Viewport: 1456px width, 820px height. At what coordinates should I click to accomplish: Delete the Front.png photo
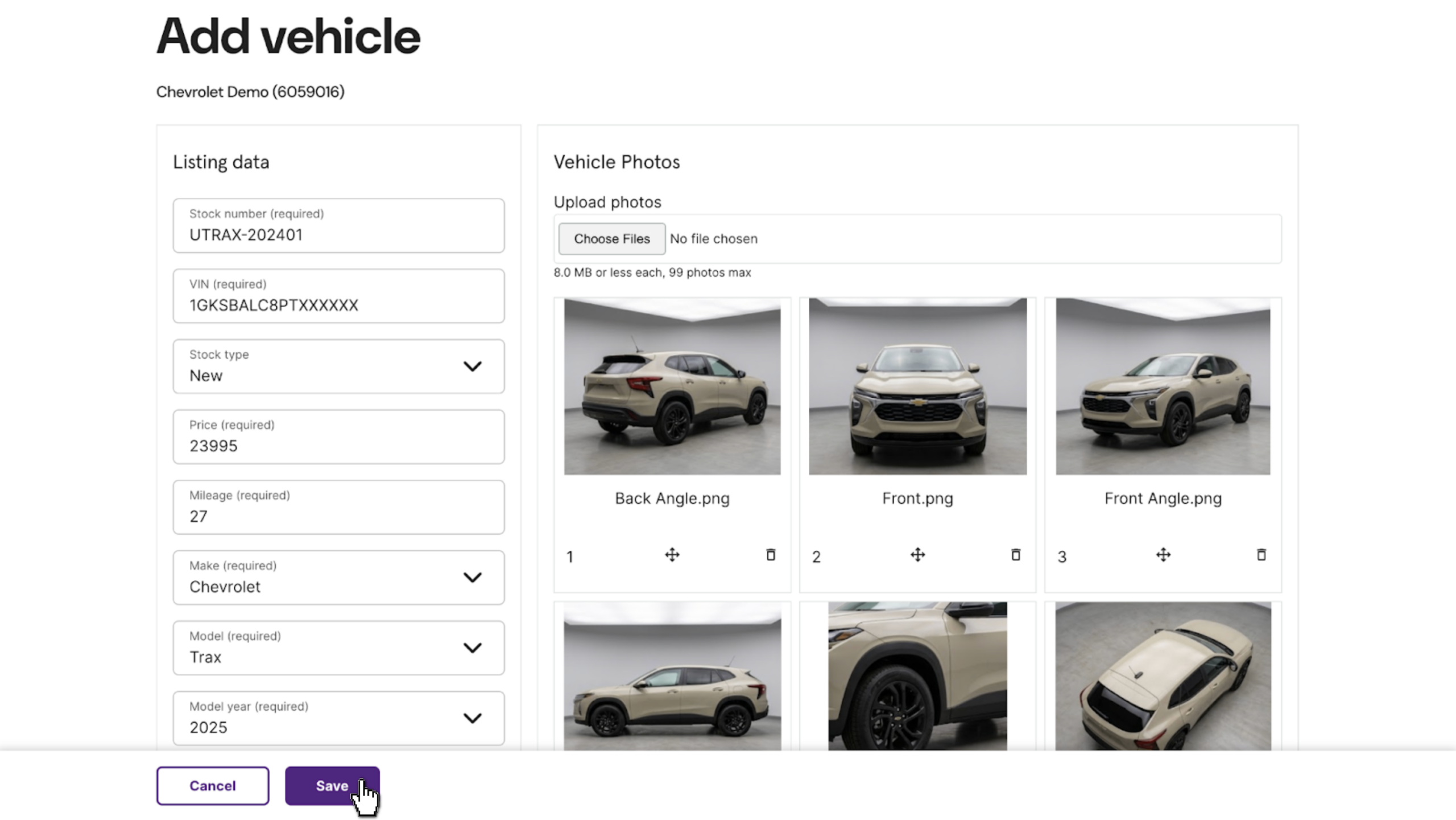(x=1016, y=555)
